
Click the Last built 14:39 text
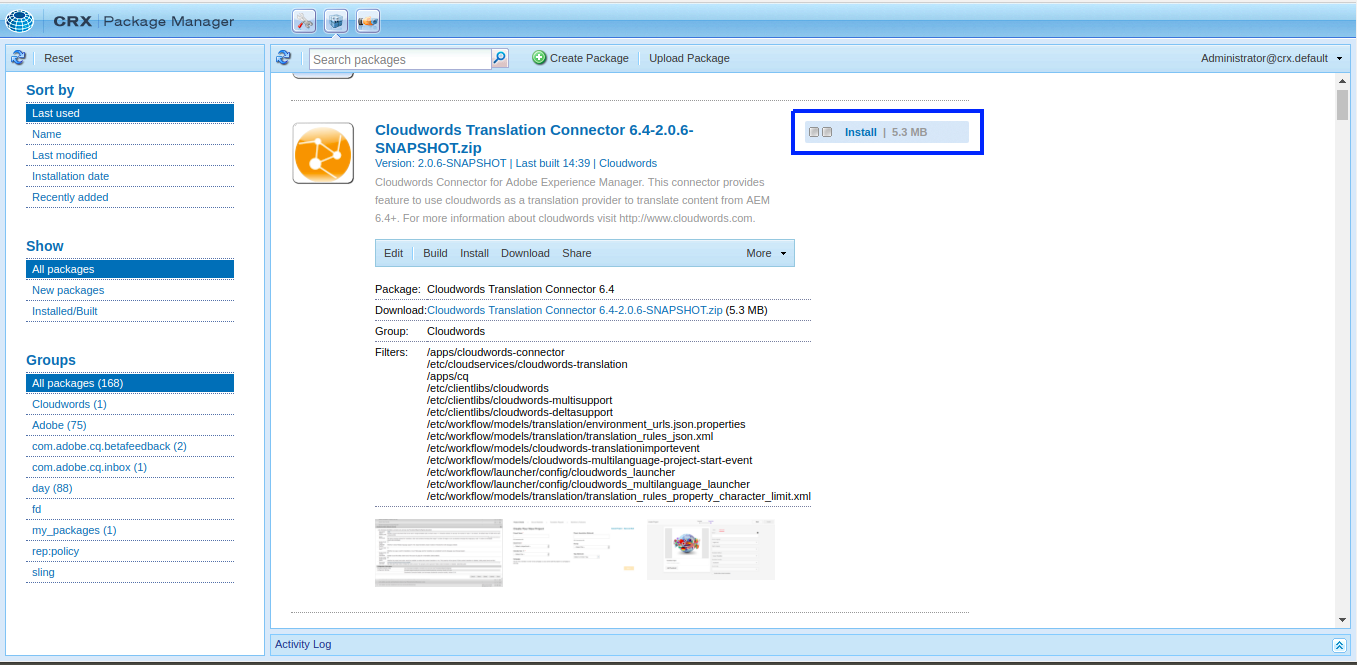point(553,163)
